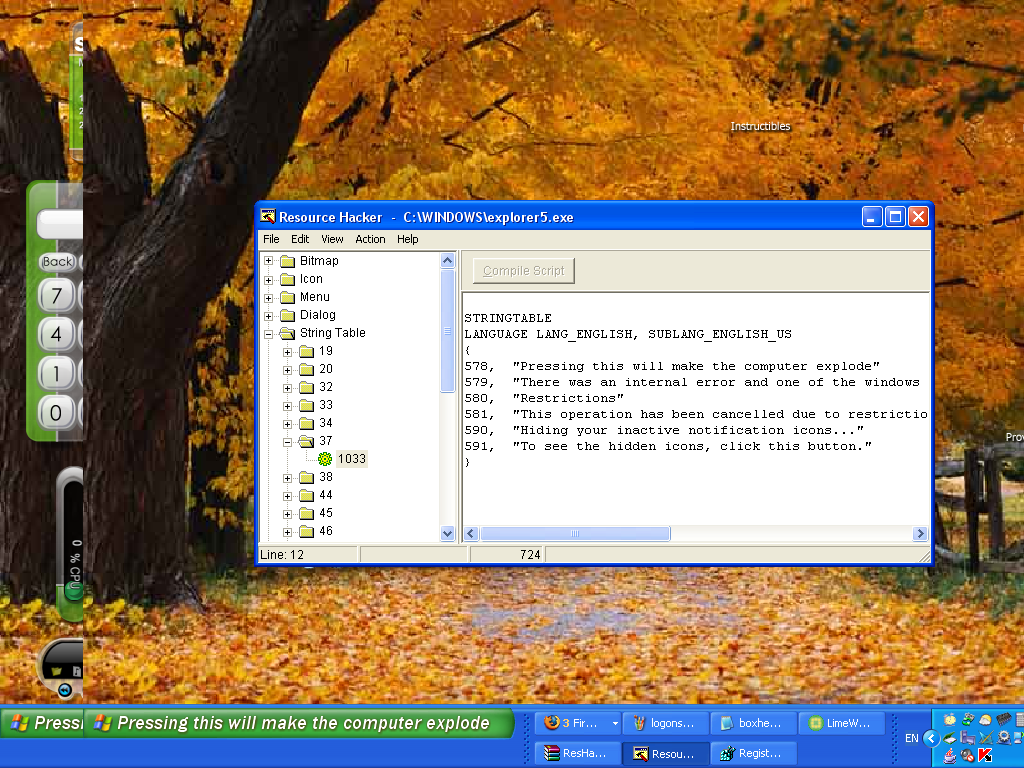
Task: Click the weather sun-cloud tray icon
Action: 985,720
